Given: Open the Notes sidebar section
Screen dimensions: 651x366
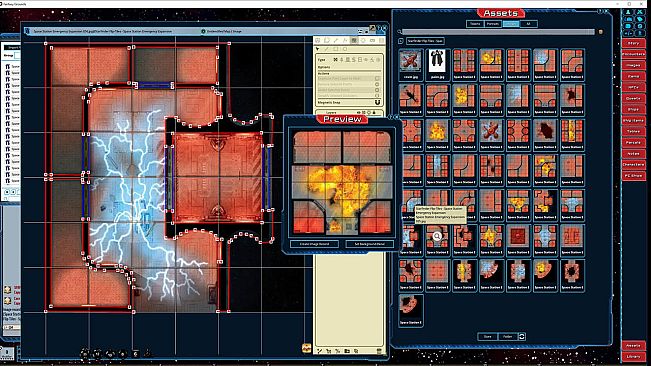Looking at the screenshot, I should pos(633,153).
